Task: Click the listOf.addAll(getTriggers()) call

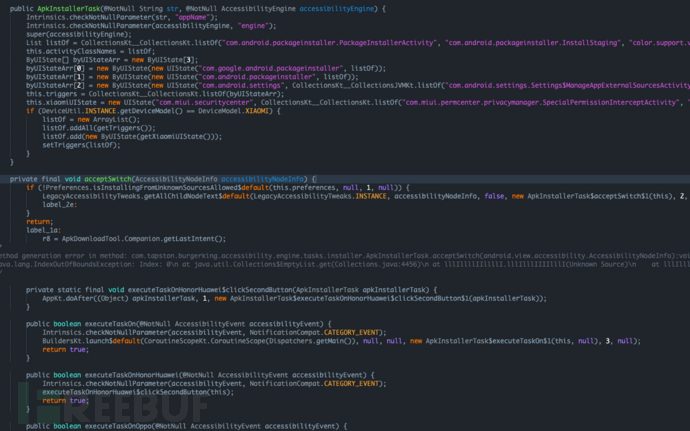Action: pyautogui.click(x=99, y=128)
